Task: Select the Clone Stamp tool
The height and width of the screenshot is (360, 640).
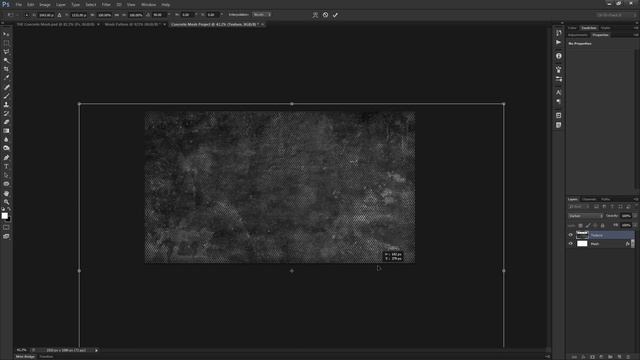Action: click(6, 104)
